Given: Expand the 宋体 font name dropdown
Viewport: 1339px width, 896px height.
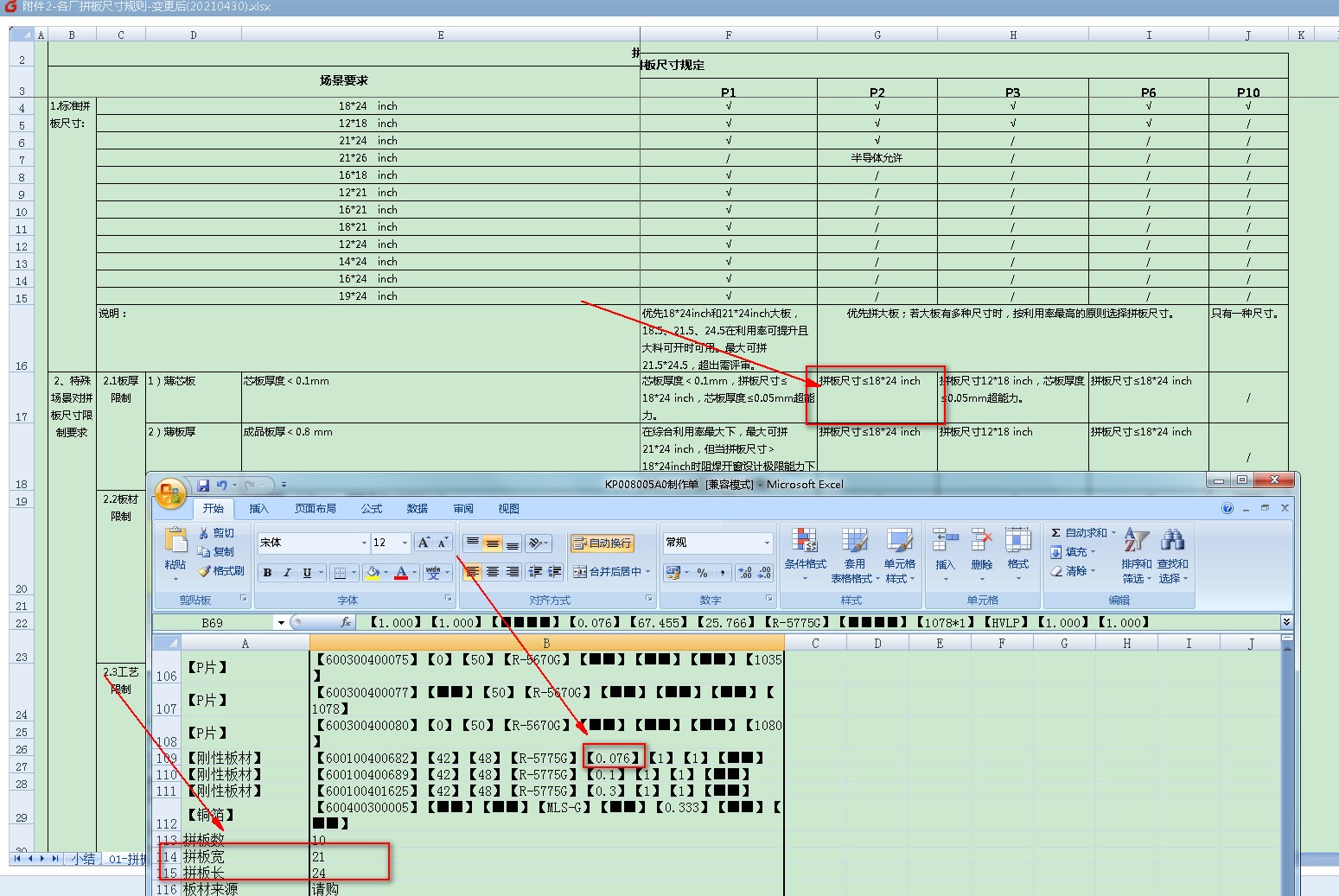Looking at the screenshot, I should tap(364, 543).
